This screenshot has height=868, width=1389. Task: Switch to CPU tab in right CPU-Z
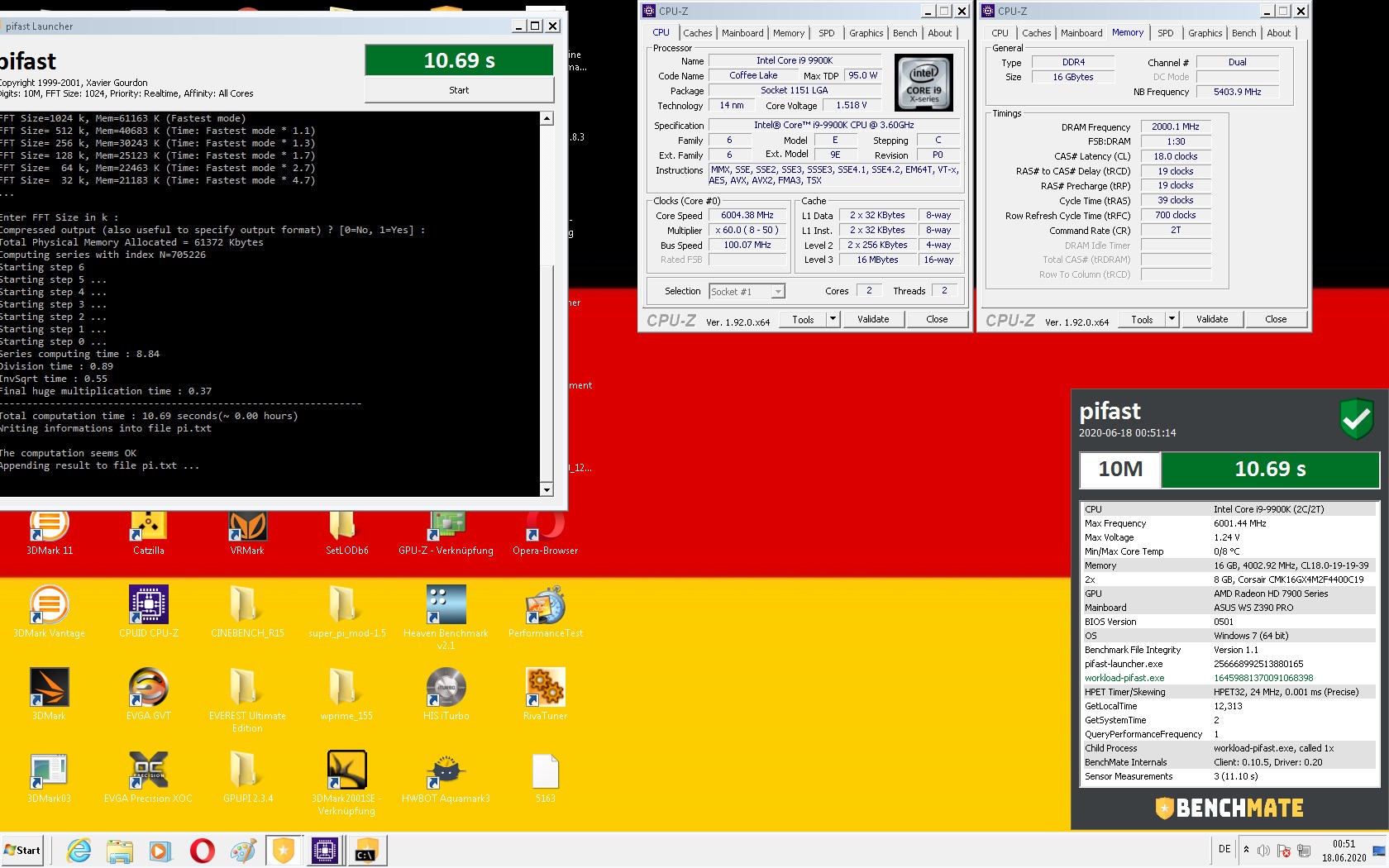(1000, 33)
